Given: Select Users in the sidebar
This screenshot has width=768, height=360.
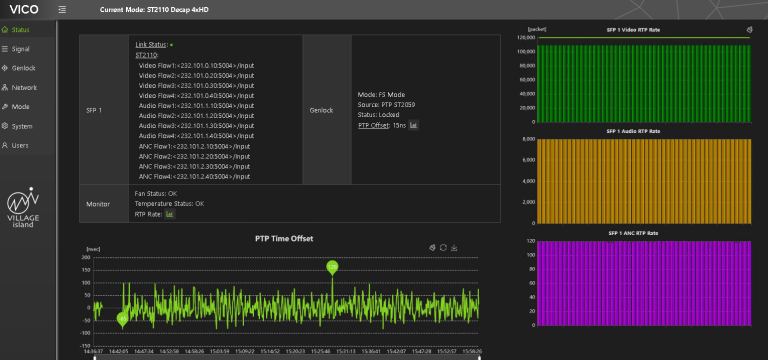Looking at the screenshot, I should pyautogui.click(x=20, y=145).
